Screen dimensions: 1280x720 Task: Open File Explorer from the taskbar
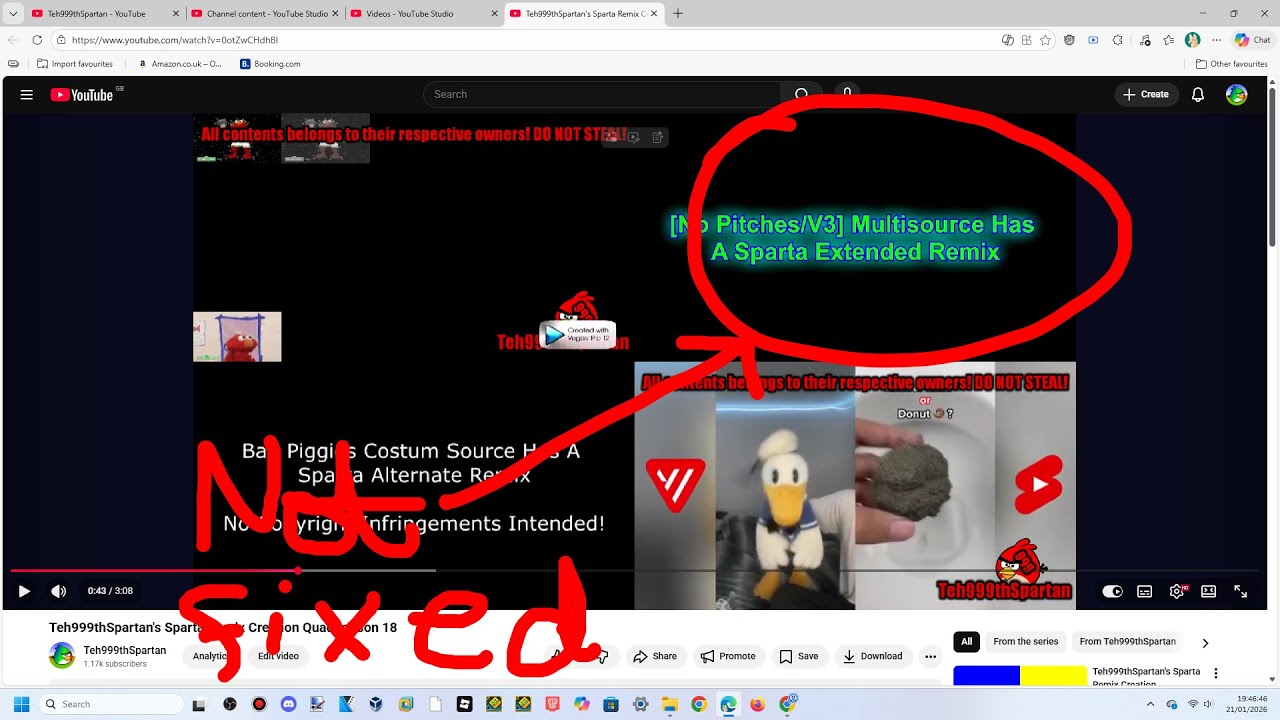(x=669, y=704)
